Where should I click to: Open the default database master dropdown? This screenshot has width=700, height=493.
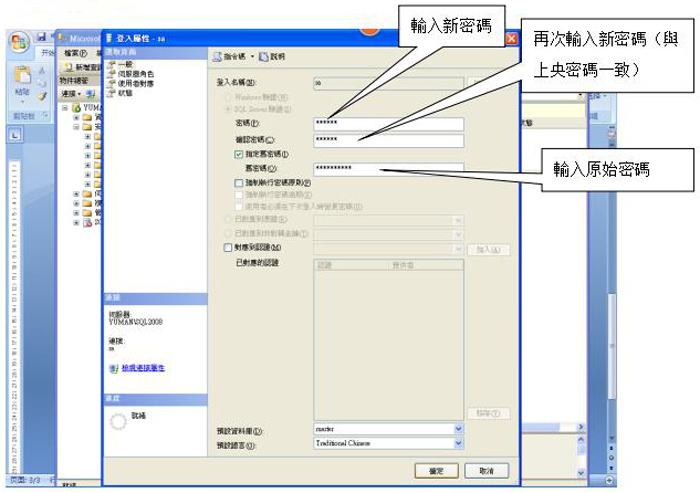click(459, 429)
